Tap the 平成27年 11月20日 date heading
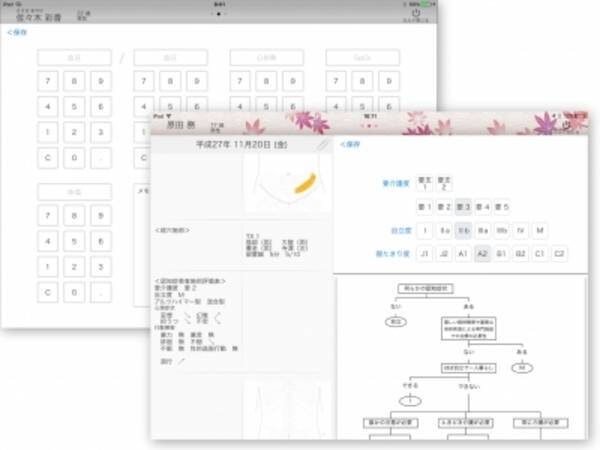 241,145
